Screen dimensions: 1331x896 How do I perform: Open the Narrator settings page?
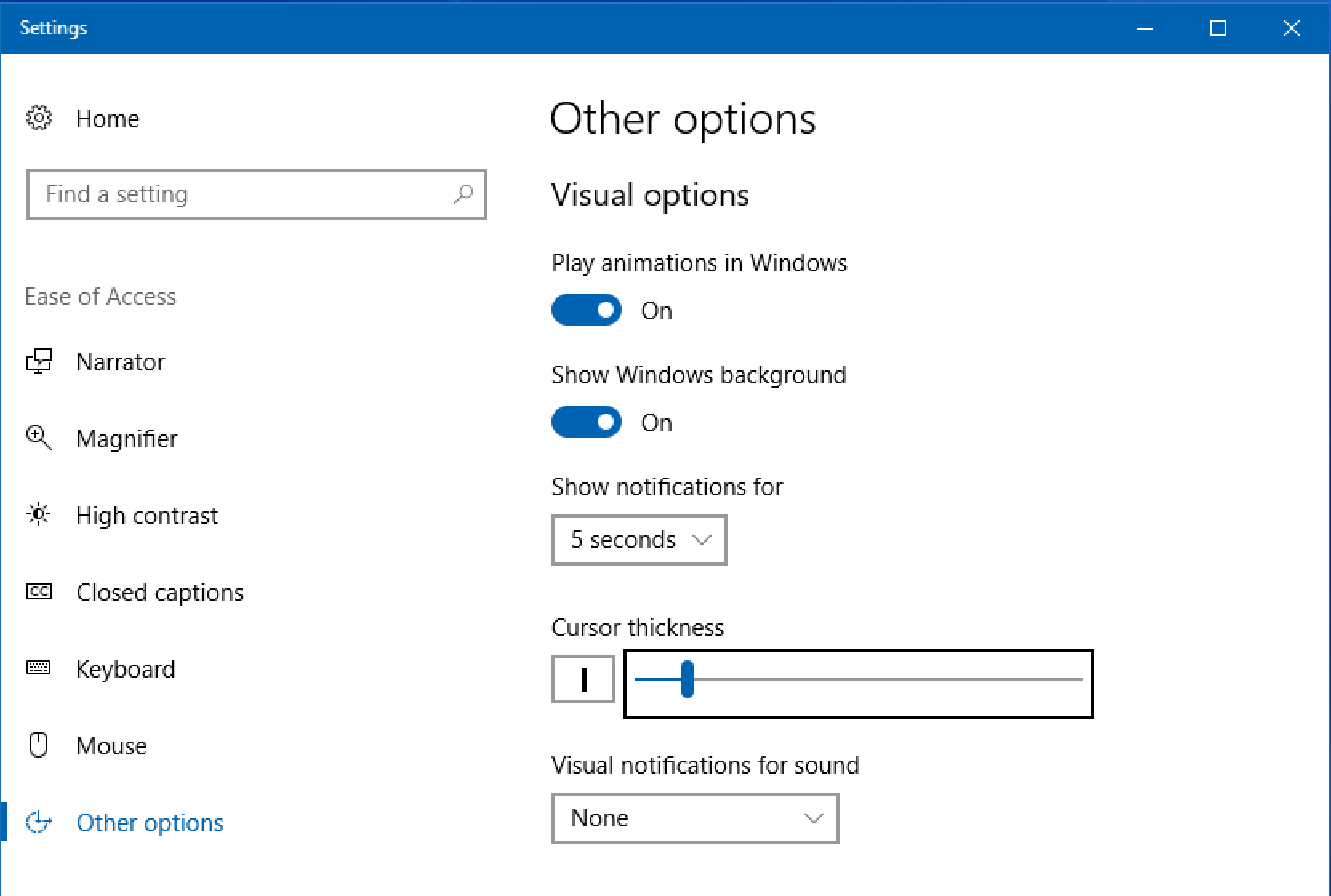120,362
